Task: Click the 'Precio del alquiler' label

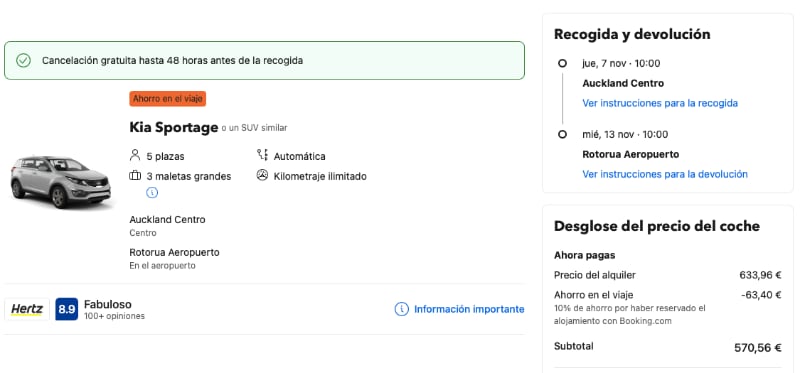Action: [595, 276]
